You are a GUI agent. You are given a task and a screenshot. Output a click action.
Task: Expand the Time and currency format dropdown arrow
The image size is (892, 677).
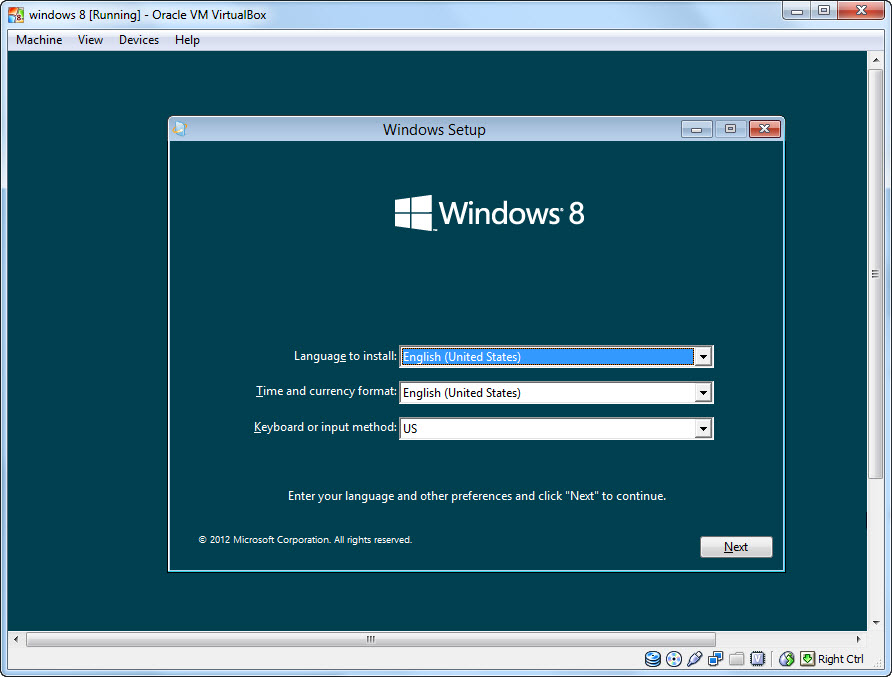coord(703,393)
